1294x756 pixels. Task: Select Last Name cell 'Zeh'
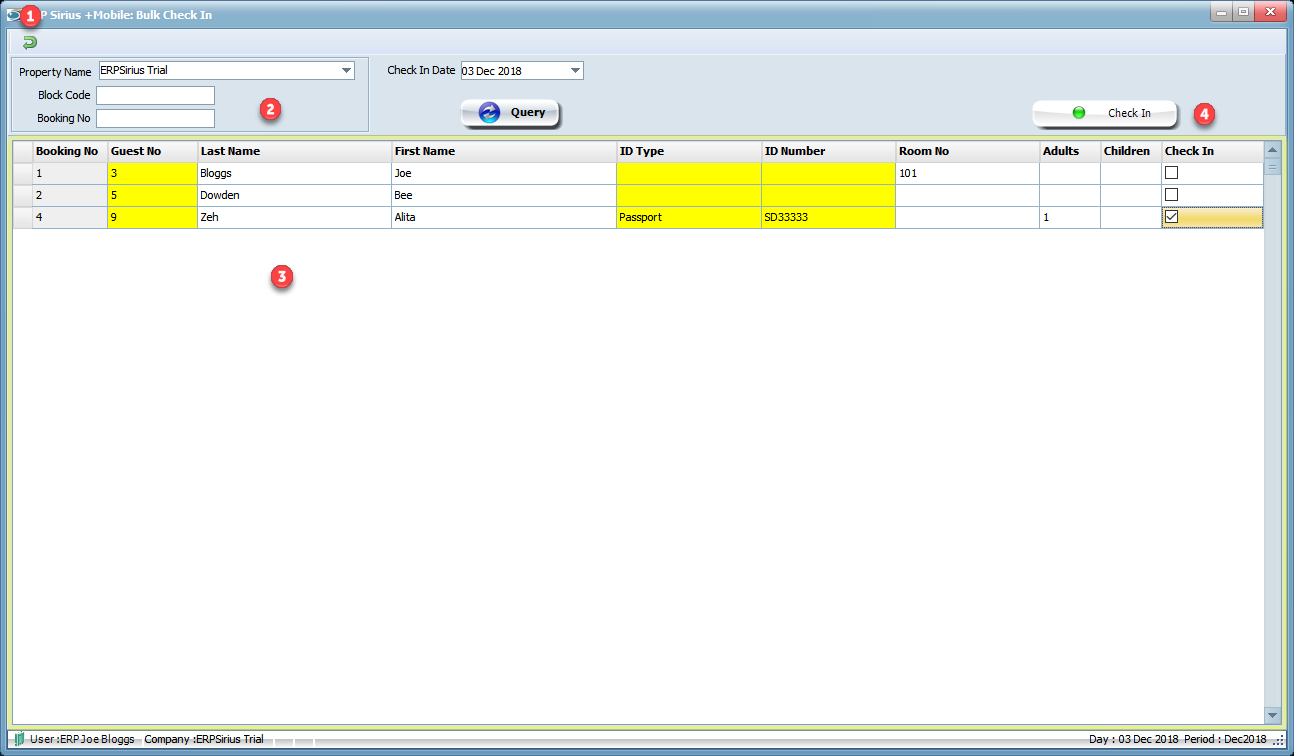[294, 217]
